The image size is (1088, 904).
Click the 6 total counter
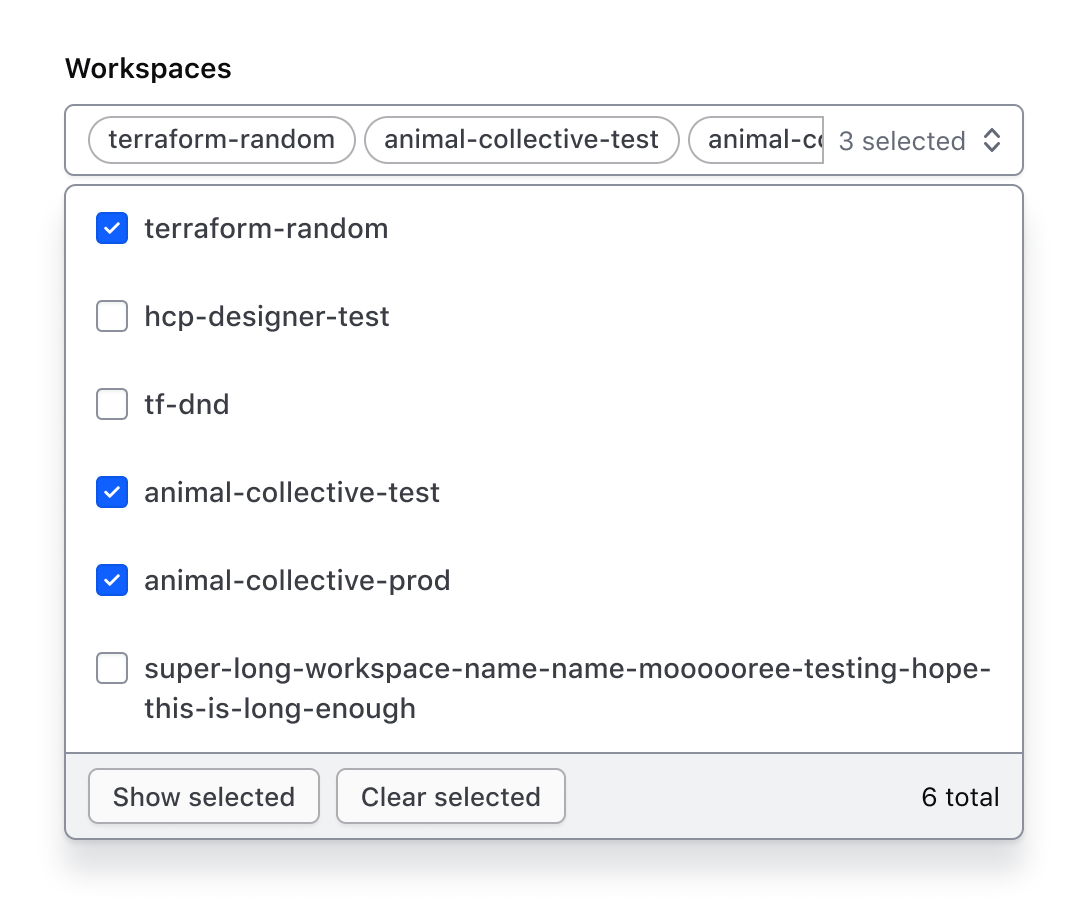[x=959, y=796]
